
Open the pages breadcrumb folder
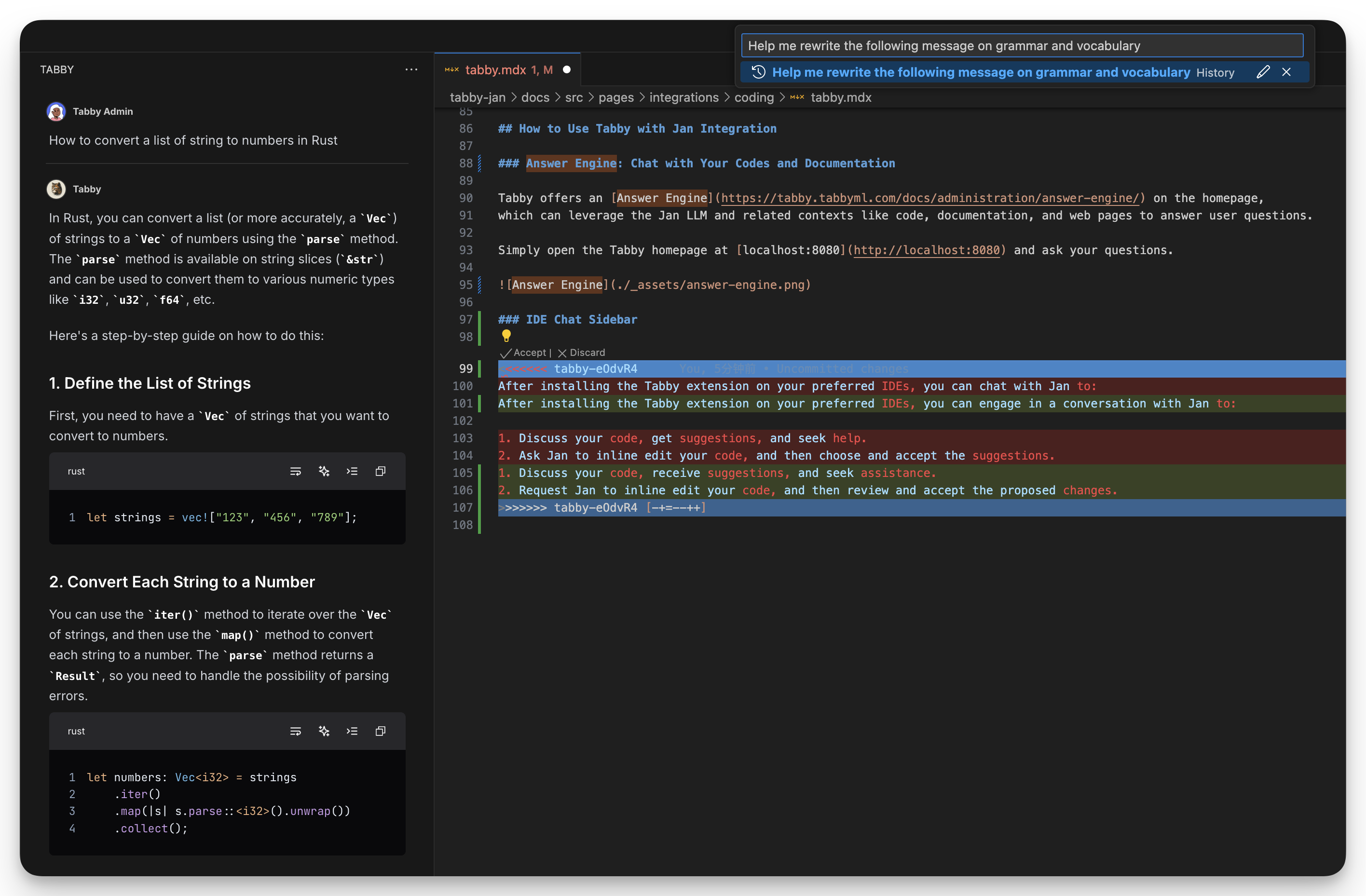pos(616,97)
